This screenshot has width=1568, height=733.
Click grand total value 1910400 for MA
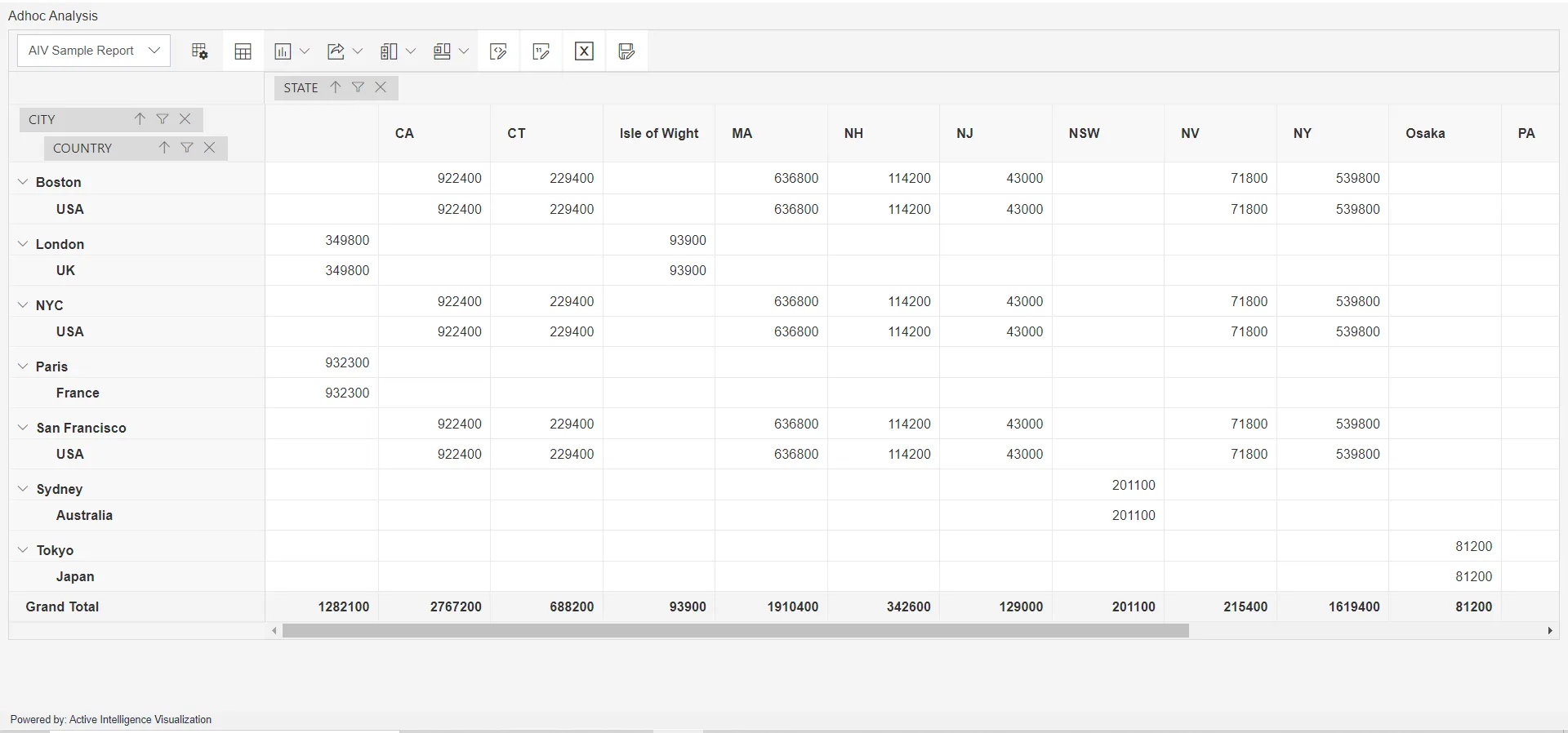tap(793, 606)
